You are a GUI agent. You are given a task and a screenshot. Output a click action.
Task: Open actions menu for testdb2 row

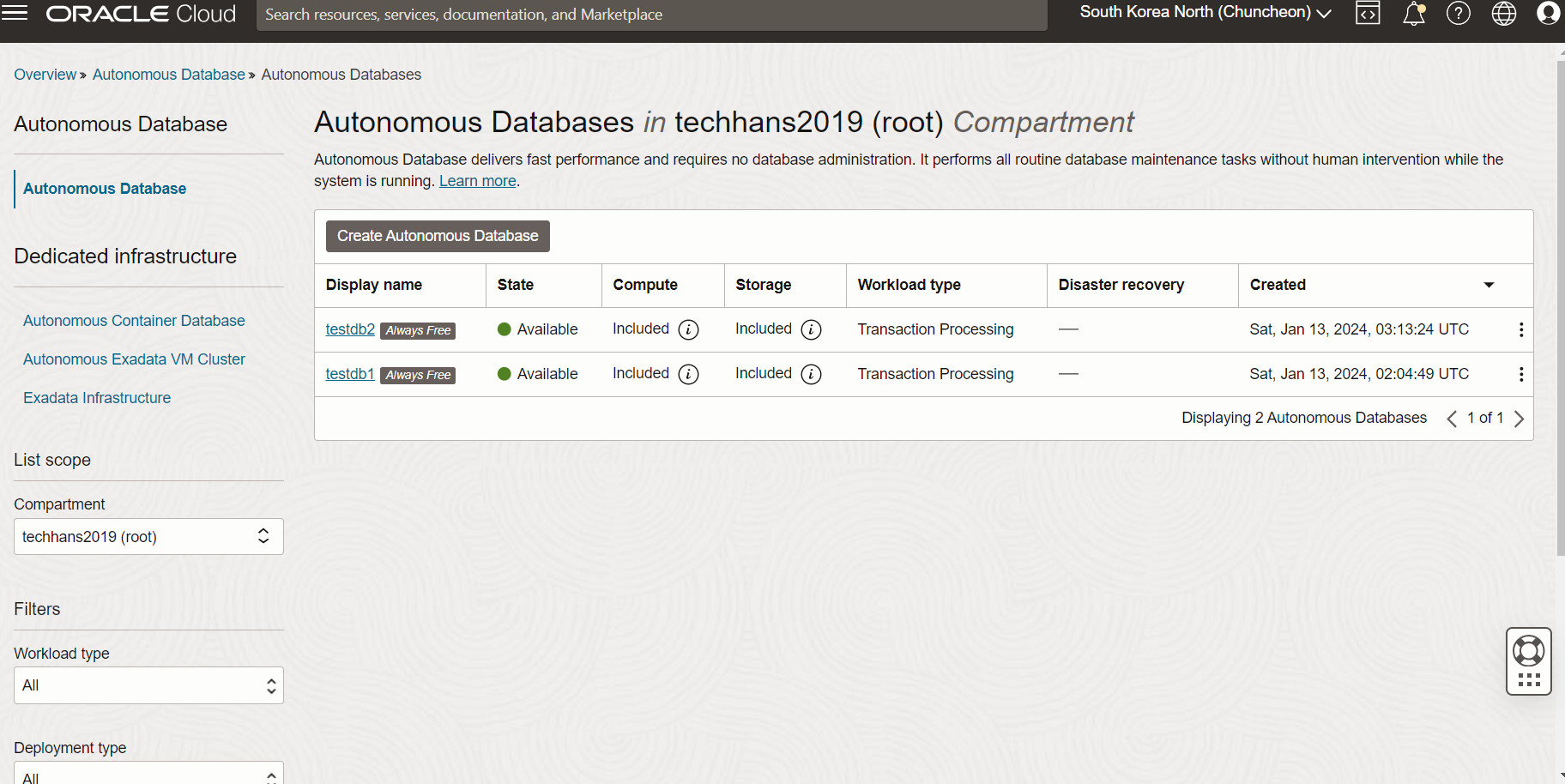coord(1521,329)
